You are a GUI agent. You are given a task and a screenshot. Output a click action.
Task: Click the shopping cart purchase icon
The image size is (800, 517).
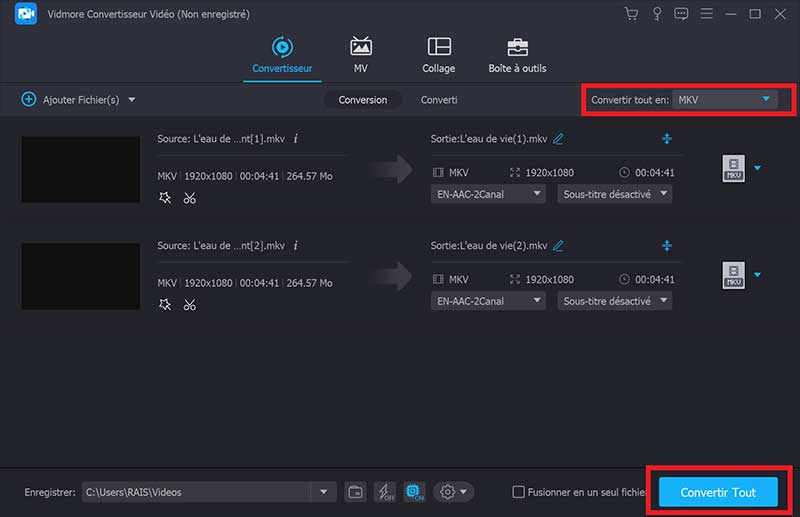[x=631, y=14]
